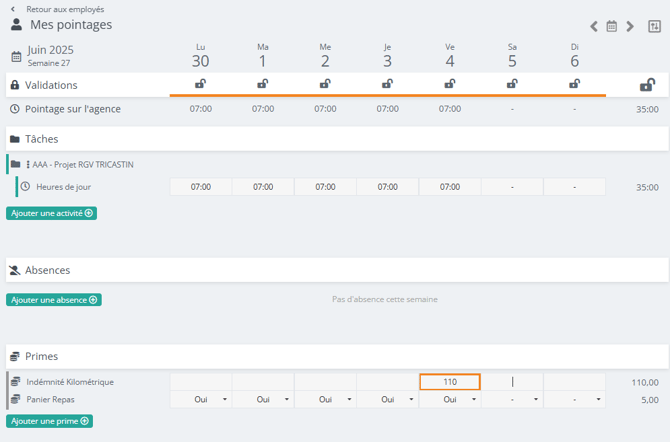Click Ajouter une absence button
The image size is (670, 442).
(x=54, y=300)
